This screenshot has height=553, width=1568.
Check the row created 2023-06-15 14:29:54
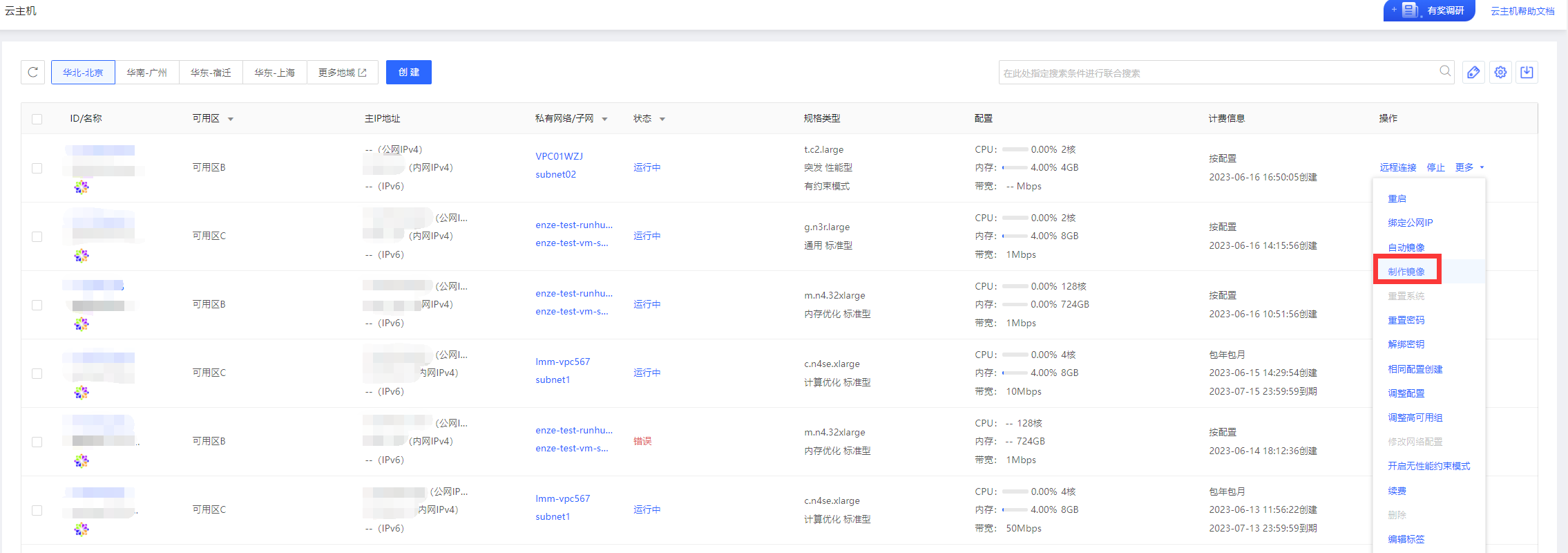tap(37, 373)
